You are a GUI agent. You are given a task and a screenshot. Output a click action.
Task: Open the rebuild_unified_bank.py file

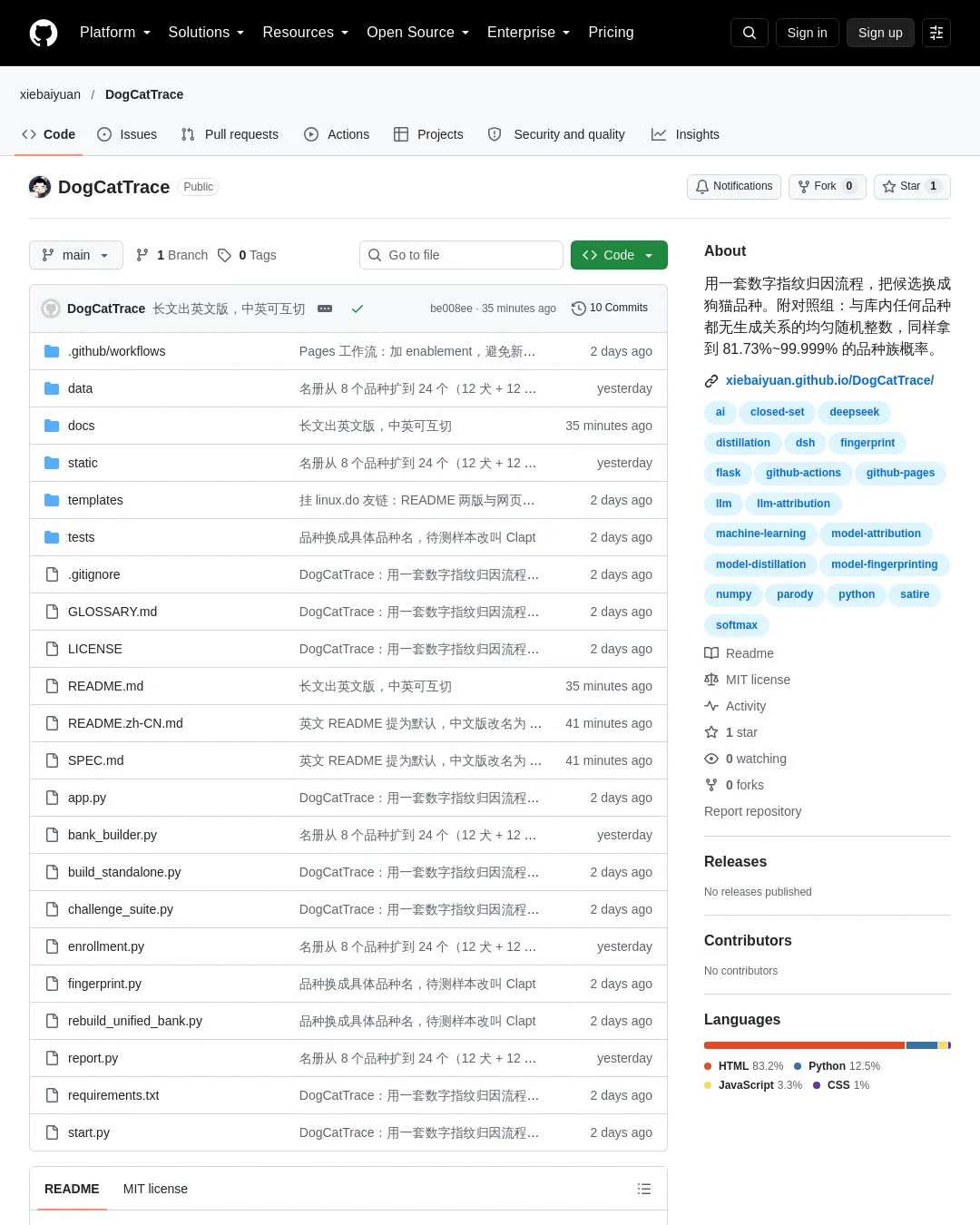135,1021
